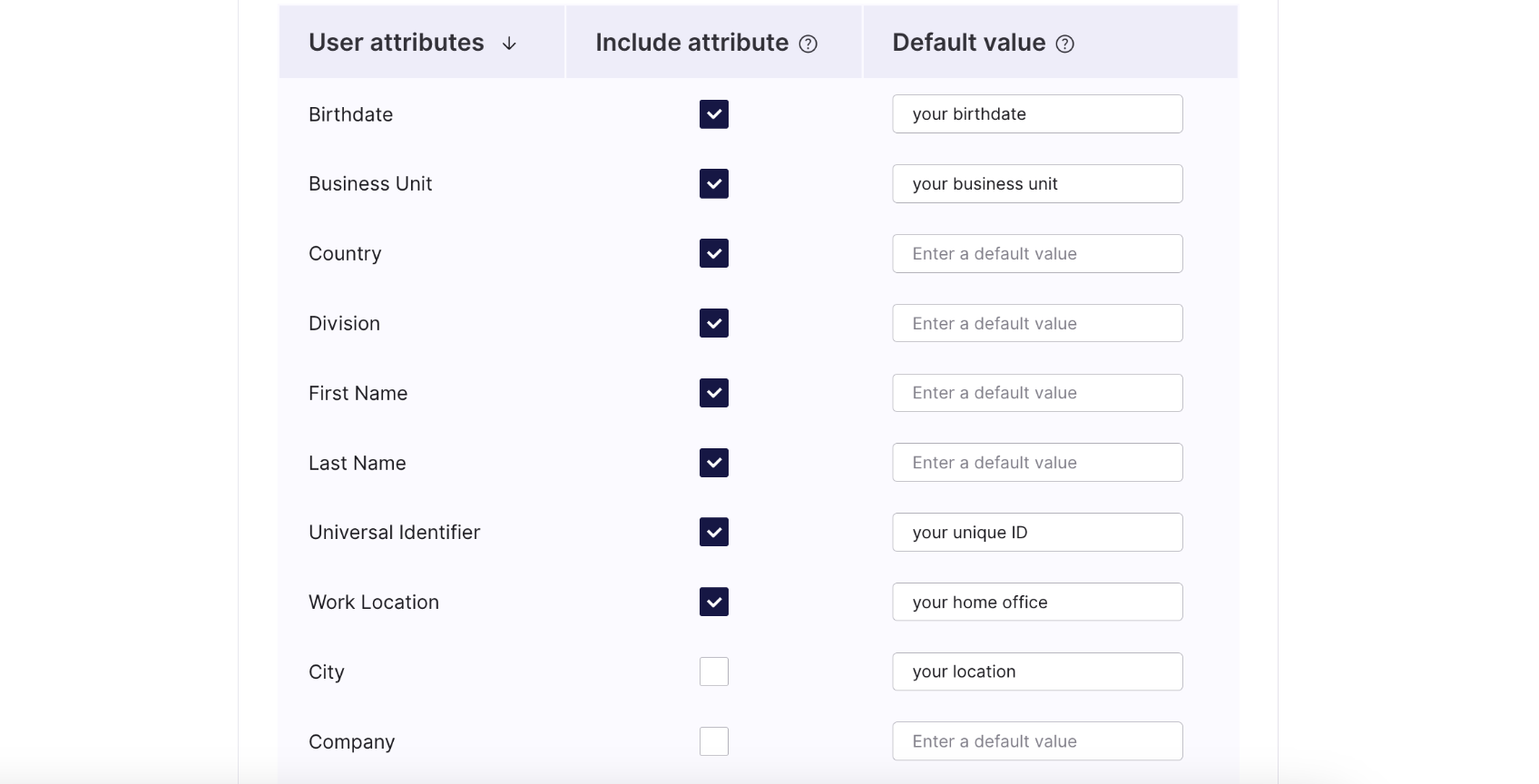This screenshot has width=1539, height=784.
Task: Uncheck the First Name include checkbox
Action: point(714,393)
